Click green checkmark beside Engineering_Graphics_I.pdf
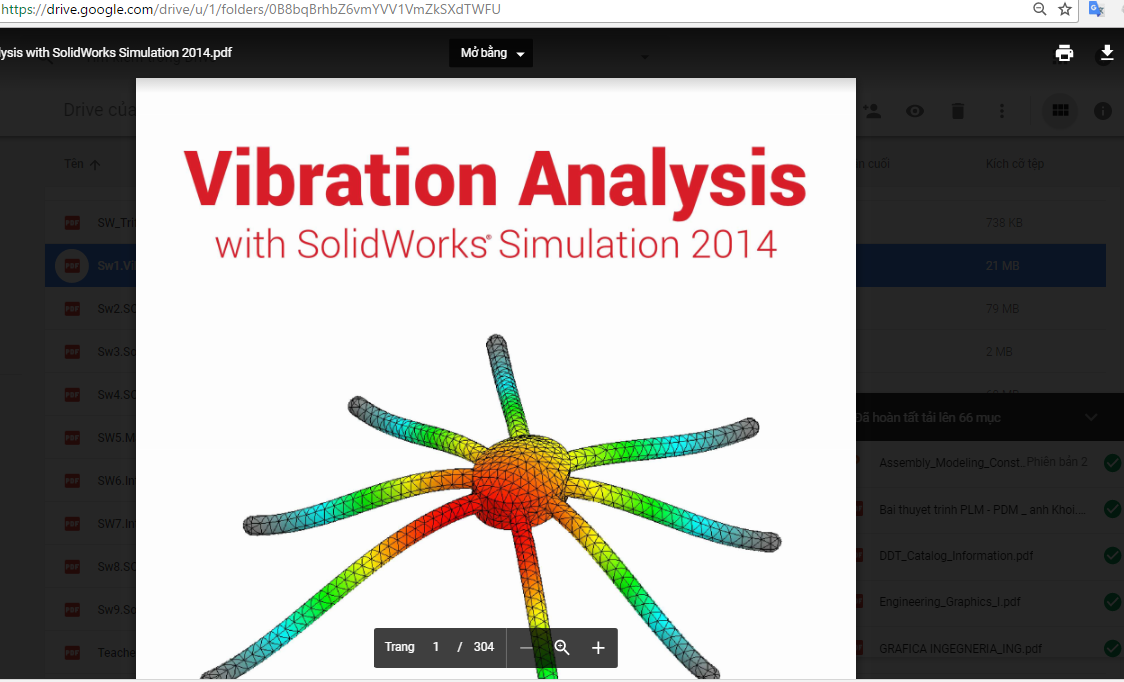Screen dimensions: 1124x682 click(1113, 602)
